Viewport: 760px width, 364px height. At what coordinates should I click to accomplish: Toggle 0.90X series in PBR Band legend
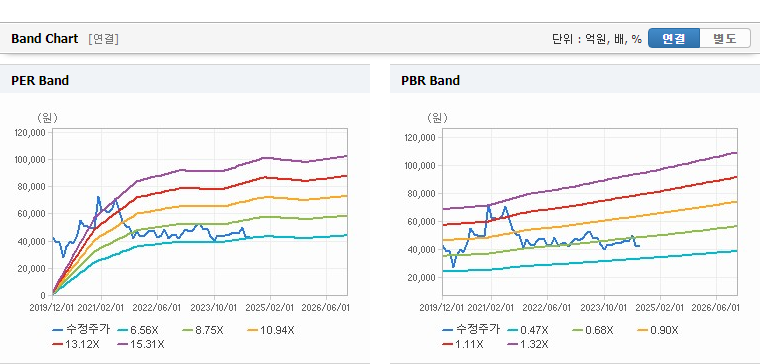click(658, 330)
